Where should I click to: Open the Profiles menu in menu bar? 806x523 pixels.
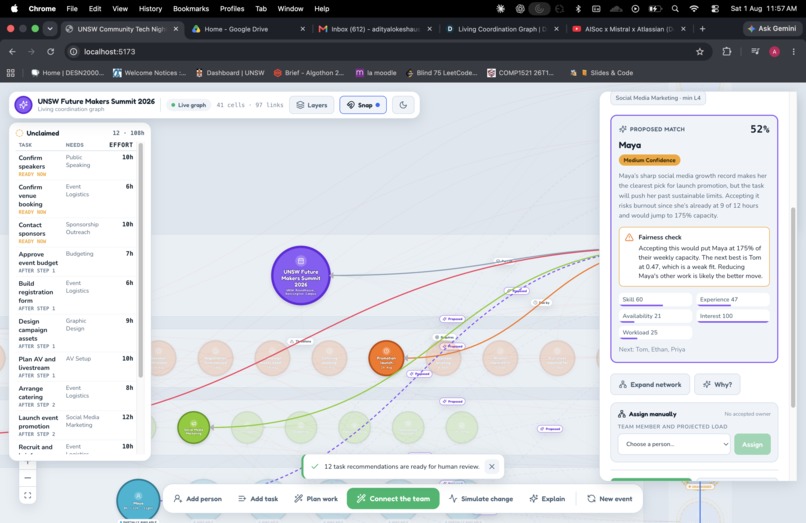click(232, 8)
